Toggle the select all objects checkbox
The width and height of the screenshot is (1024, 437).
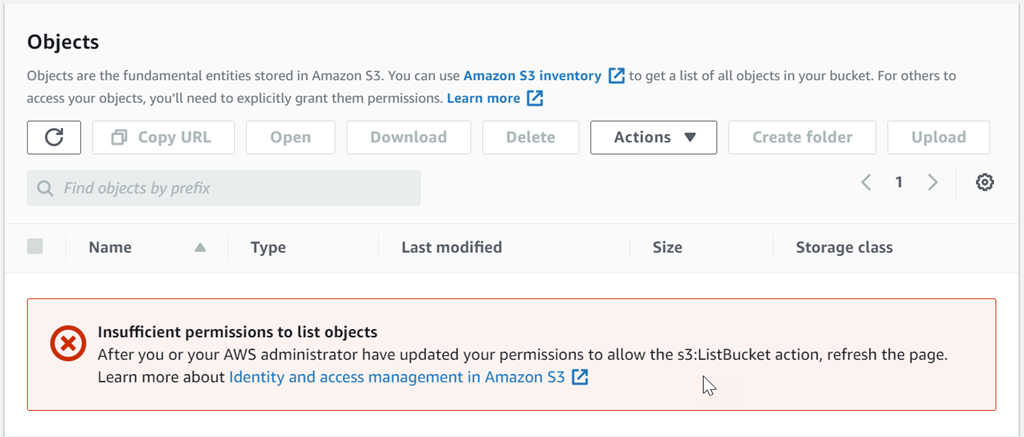click(x=35, y=246)
